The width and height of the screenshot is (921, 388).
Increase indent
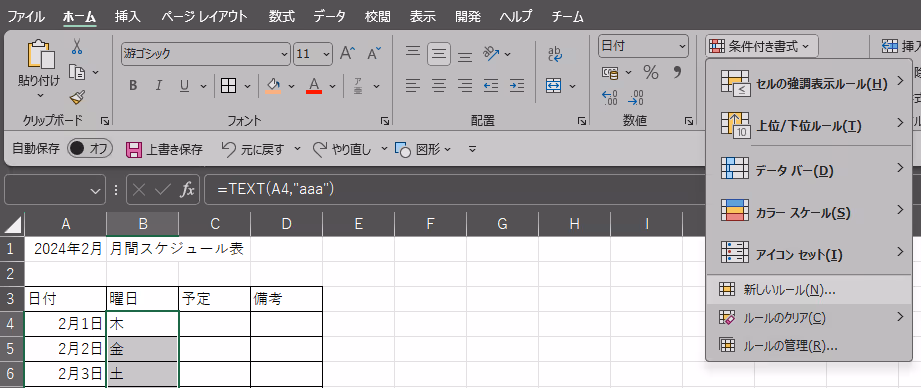coord(516,86)
